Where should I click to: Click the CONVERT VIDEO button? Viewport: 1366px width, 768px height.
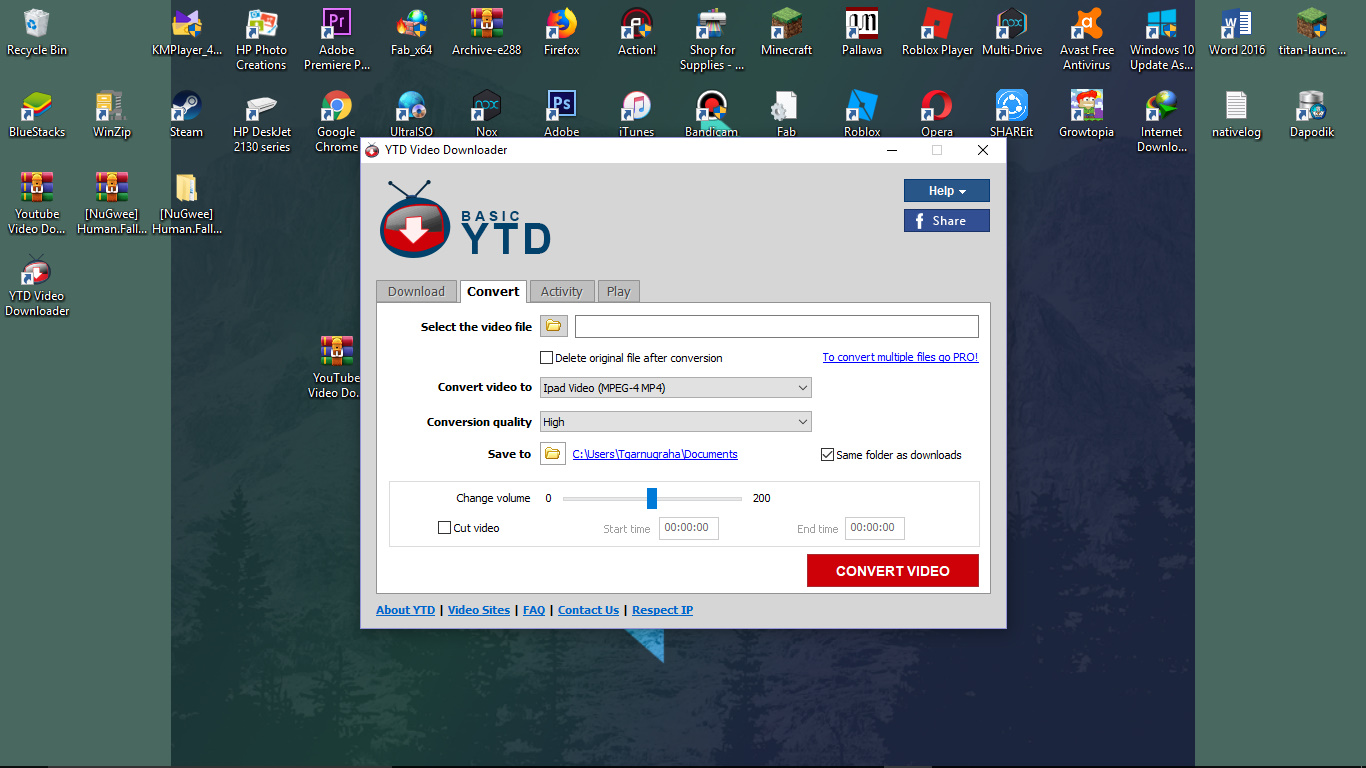(x=892, y=570)
